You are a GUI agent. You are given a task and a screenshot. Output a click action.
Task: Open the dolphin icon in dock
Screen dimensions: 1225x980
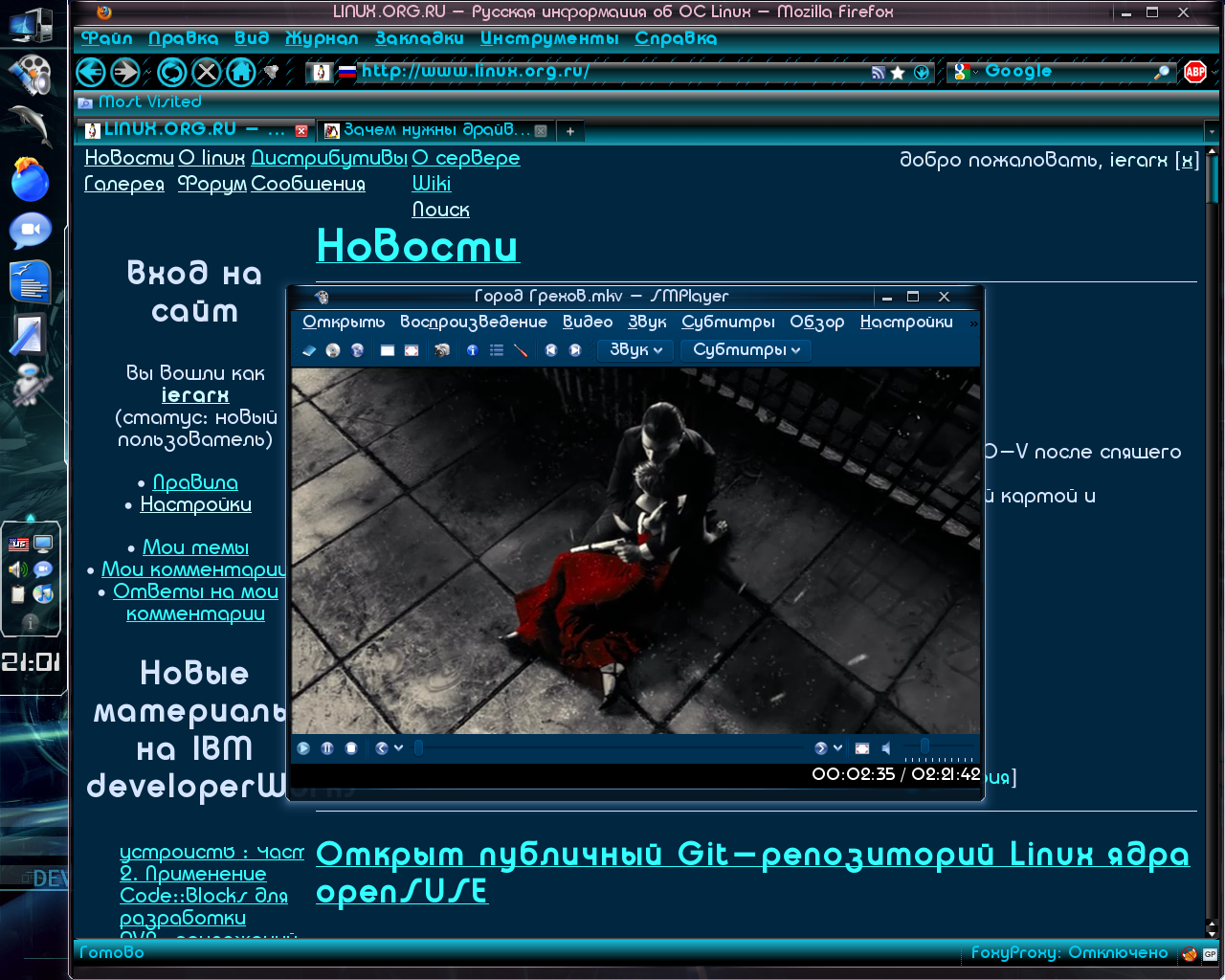[x=31, y=126]
